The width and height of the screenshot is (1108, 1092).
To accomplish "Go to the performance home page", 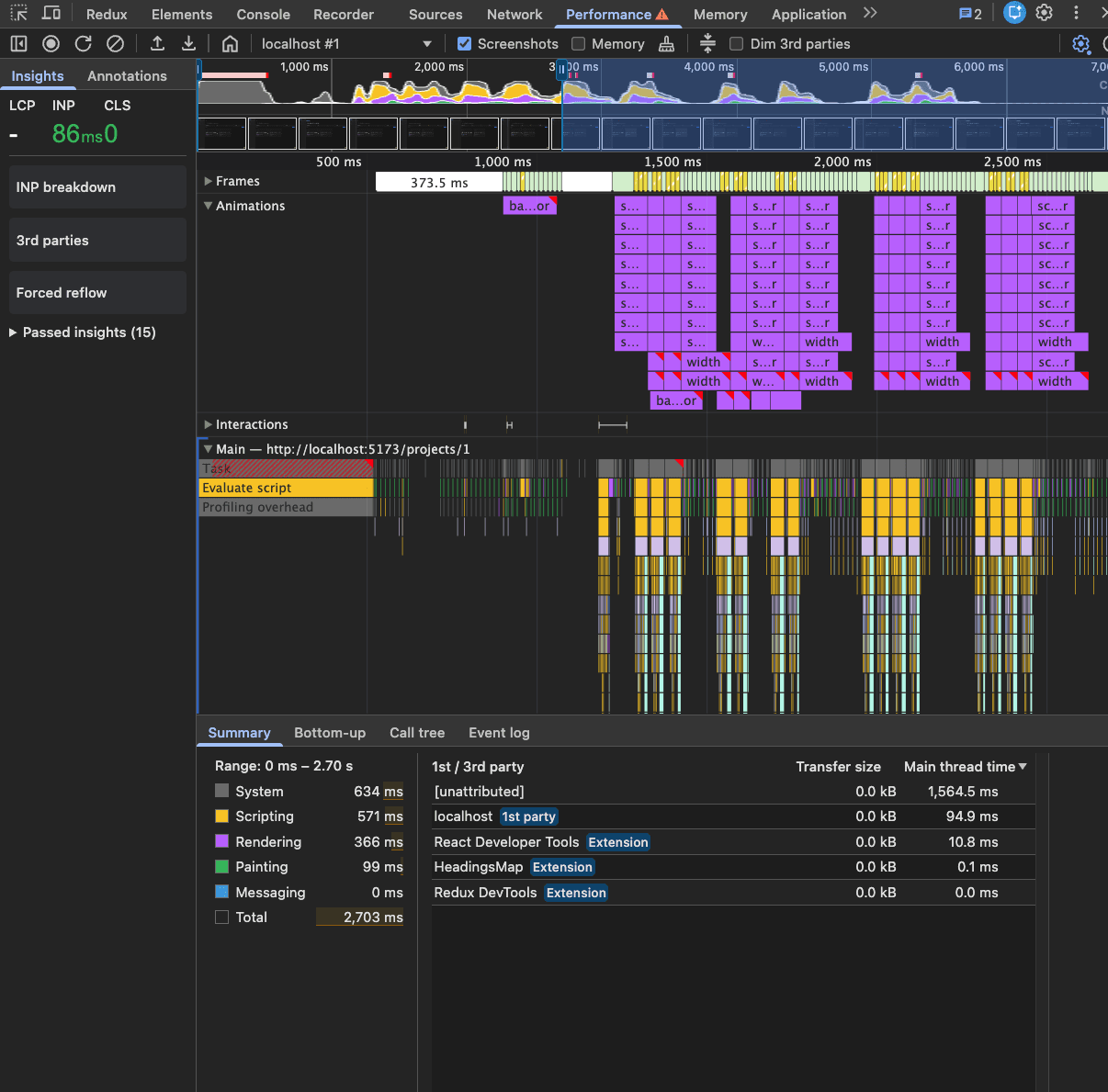I will [231, 44].
